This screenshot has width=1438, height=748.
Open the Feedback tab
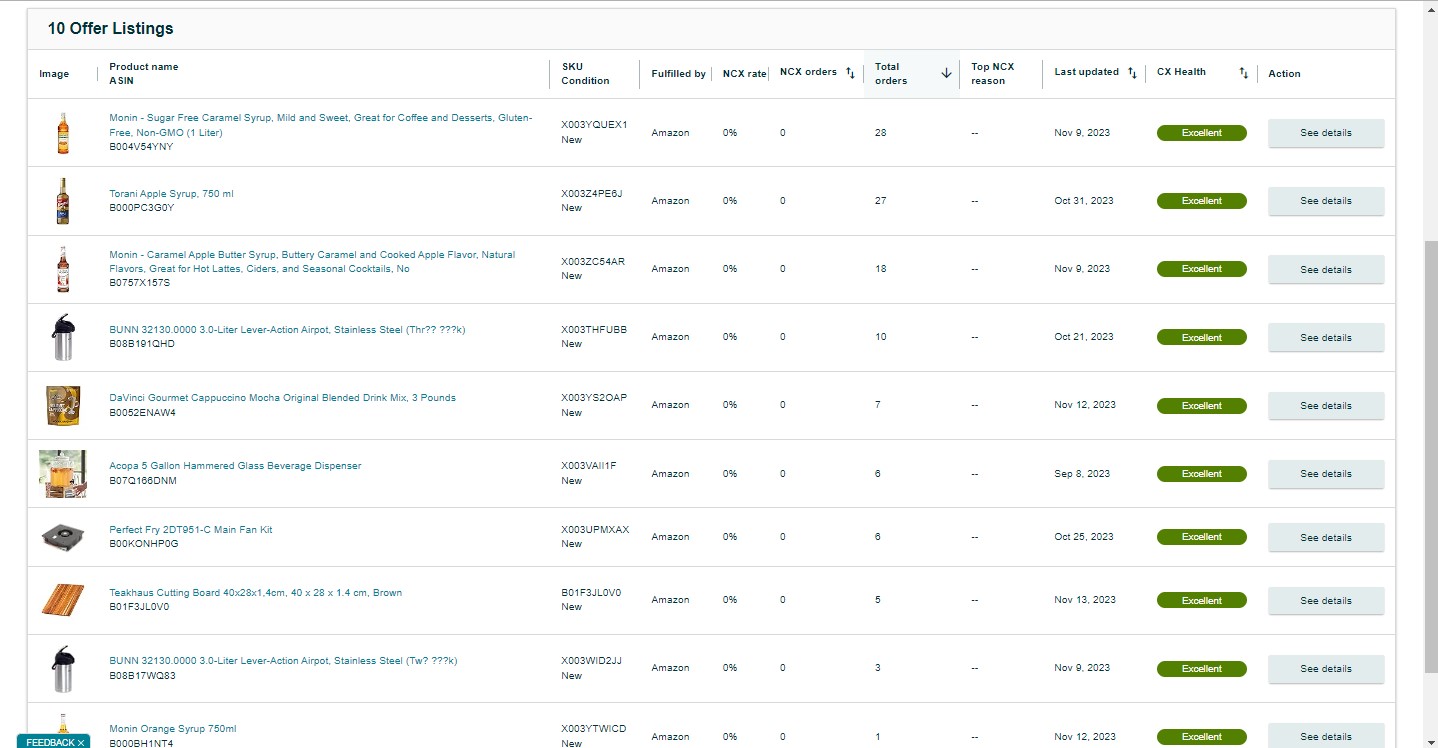(x=50, y=743)
